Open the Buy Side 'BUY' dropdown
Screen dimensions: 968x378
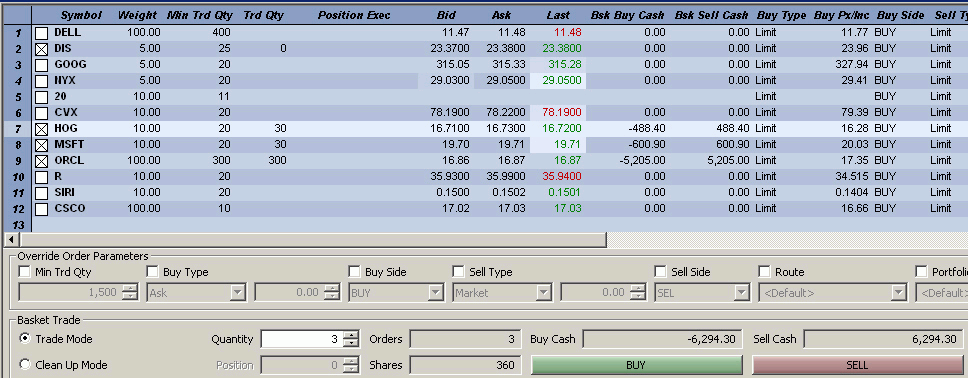435,293
